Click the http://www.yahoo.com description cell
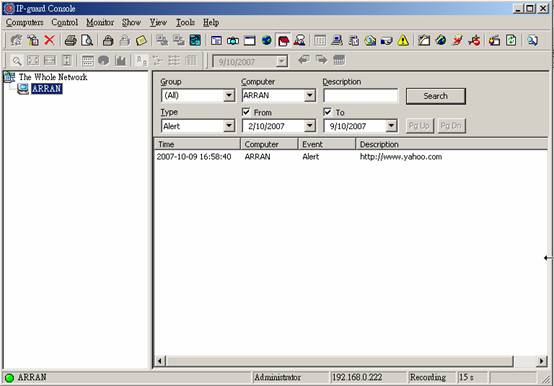 coord(401,157)
